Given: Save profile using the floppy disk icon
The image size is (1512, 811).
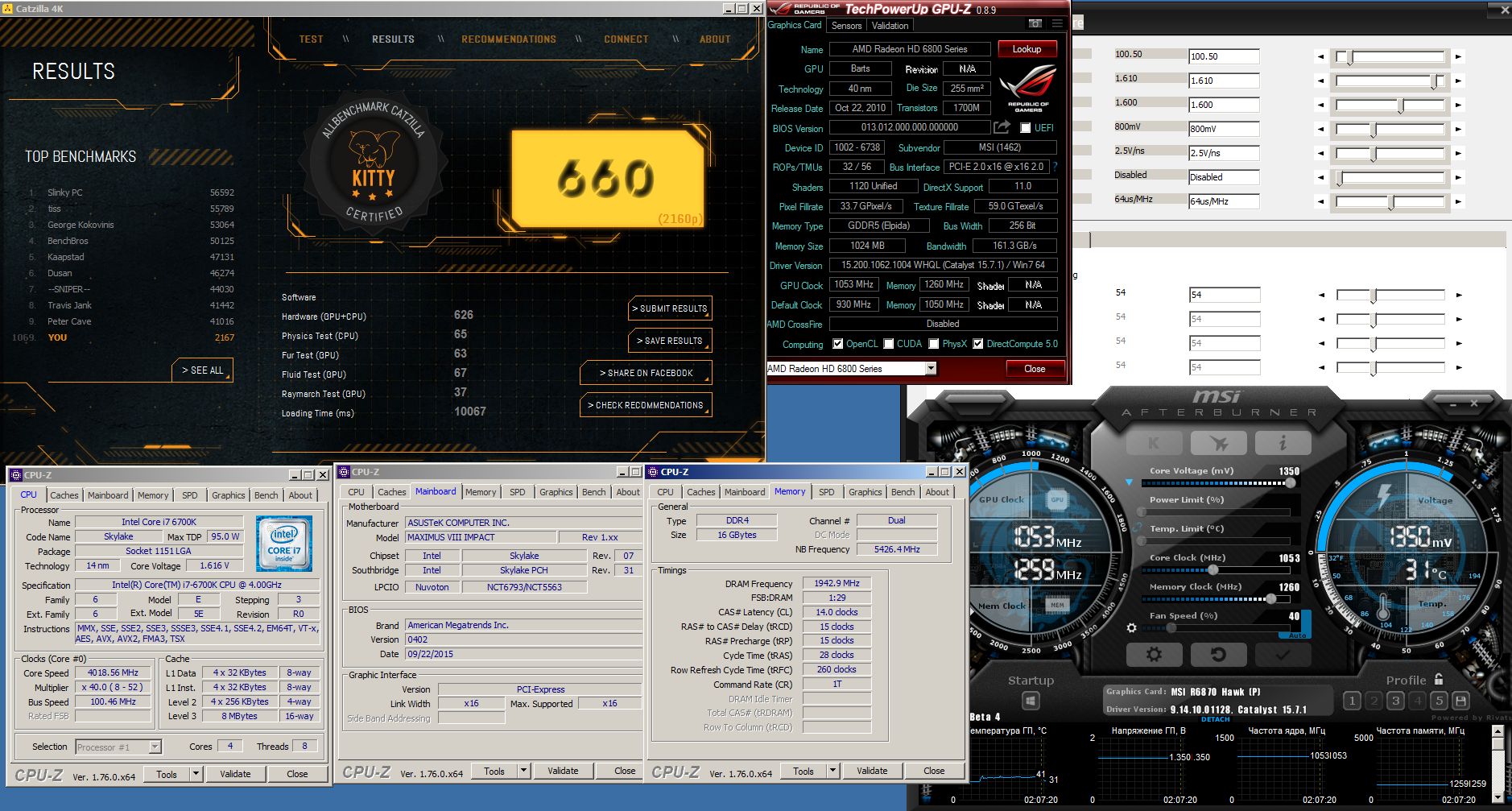Looking at the screenshot, I should tap(1460, 701).
